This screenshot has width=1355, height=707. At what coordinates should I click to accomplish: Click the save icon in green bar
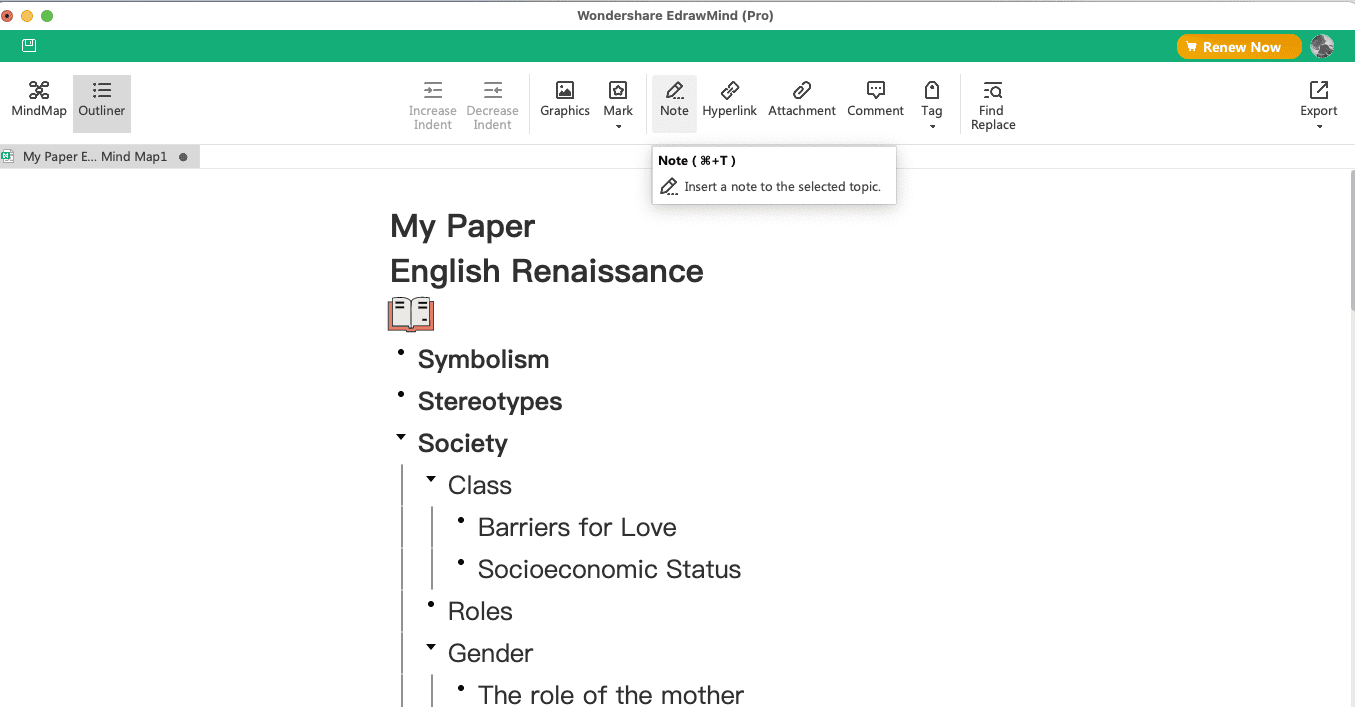point(29,45)
